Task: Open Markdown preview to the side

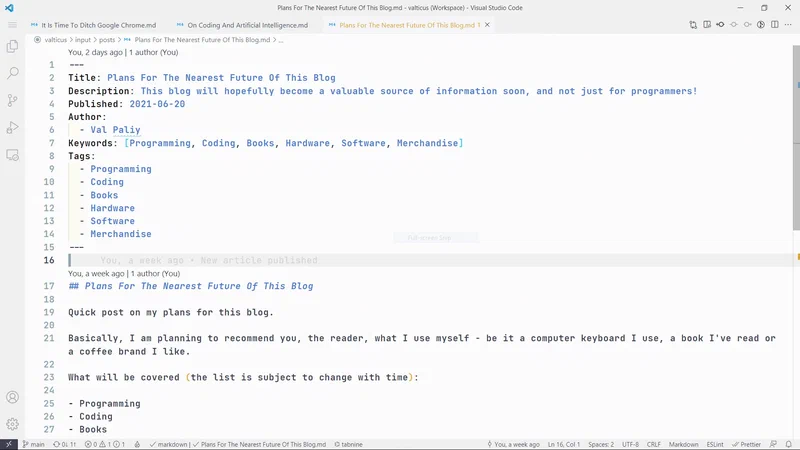Action: (x=706, y=24)
